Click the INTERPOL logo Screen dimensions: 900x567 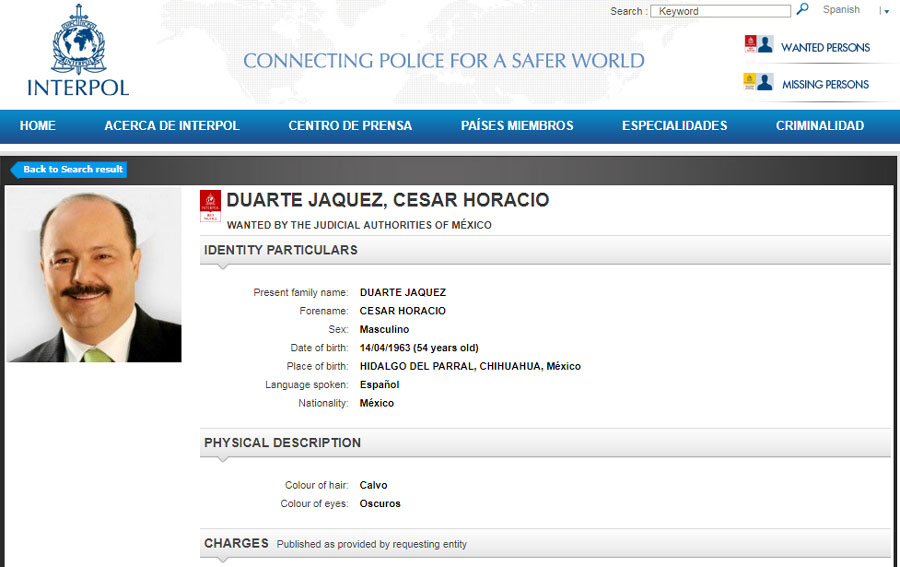78,51
